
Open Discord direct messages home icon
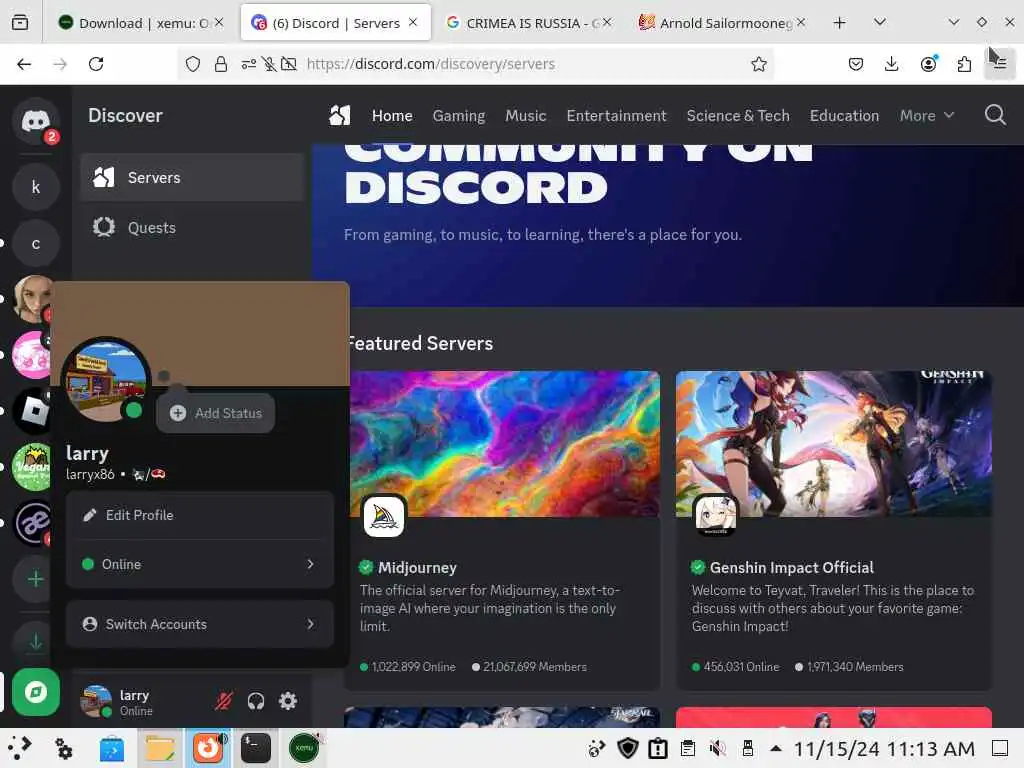(x=35, y=121)
